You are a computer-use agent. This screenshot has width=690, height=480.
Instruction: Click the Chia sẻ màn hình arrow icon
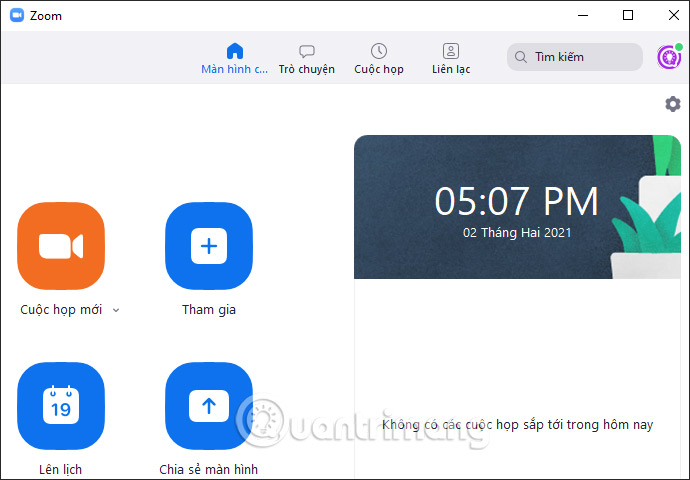click(x=209, y=406)
